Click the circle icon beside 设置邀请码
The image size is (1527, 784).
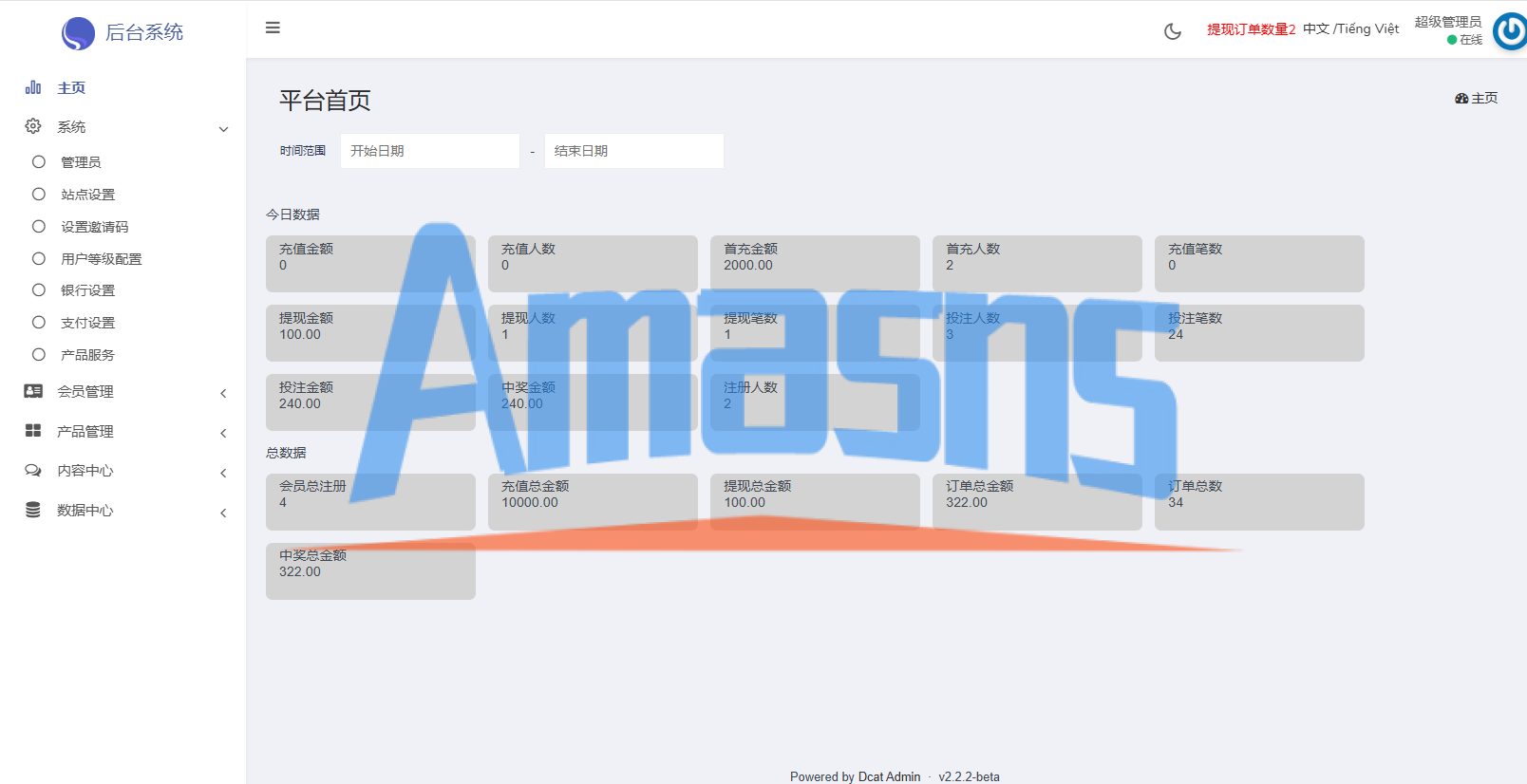(39, 227)
